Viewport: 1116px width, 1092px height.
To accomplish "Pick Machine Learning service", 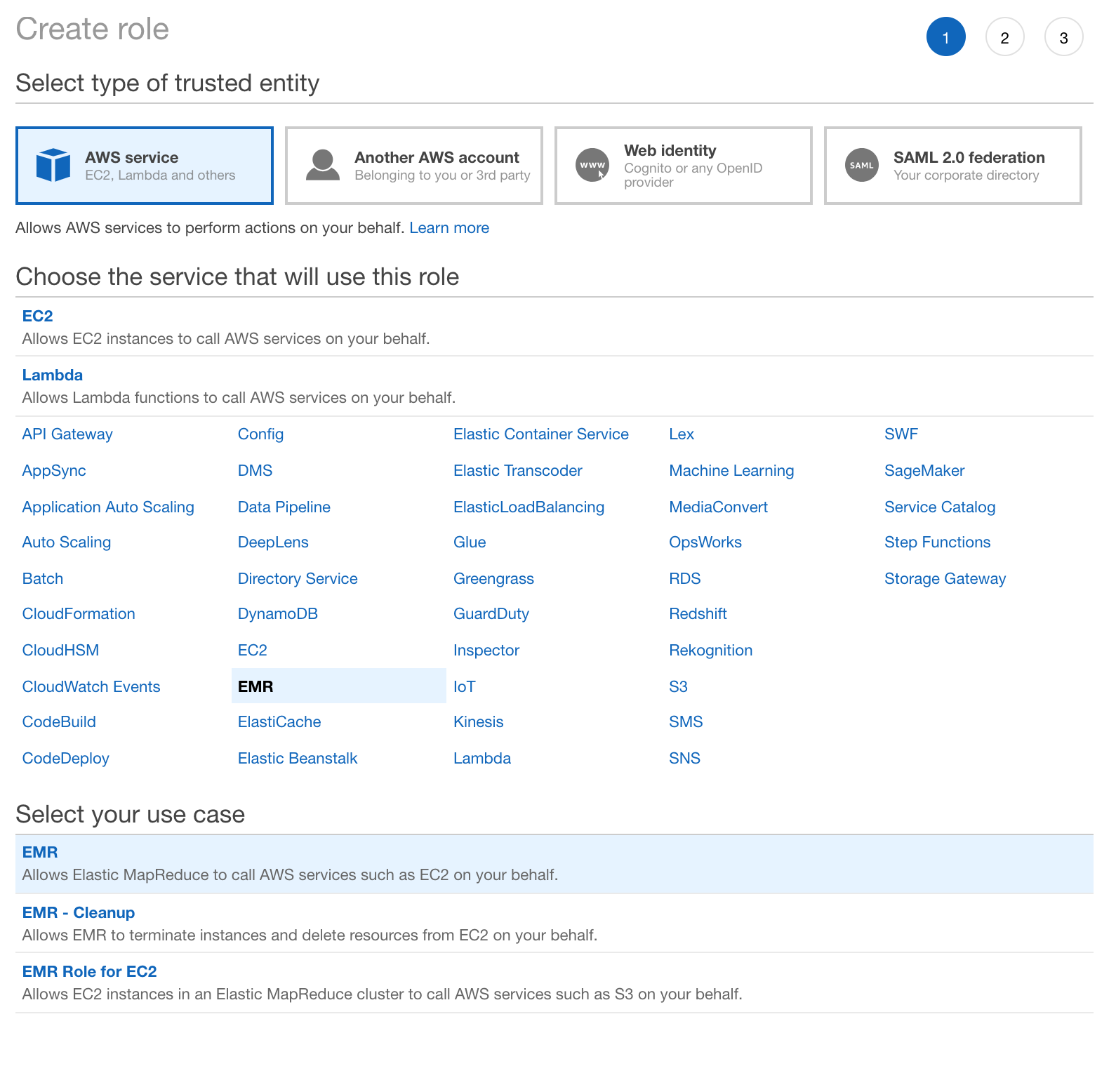I will pyautogui.click(x=731, y=471).
